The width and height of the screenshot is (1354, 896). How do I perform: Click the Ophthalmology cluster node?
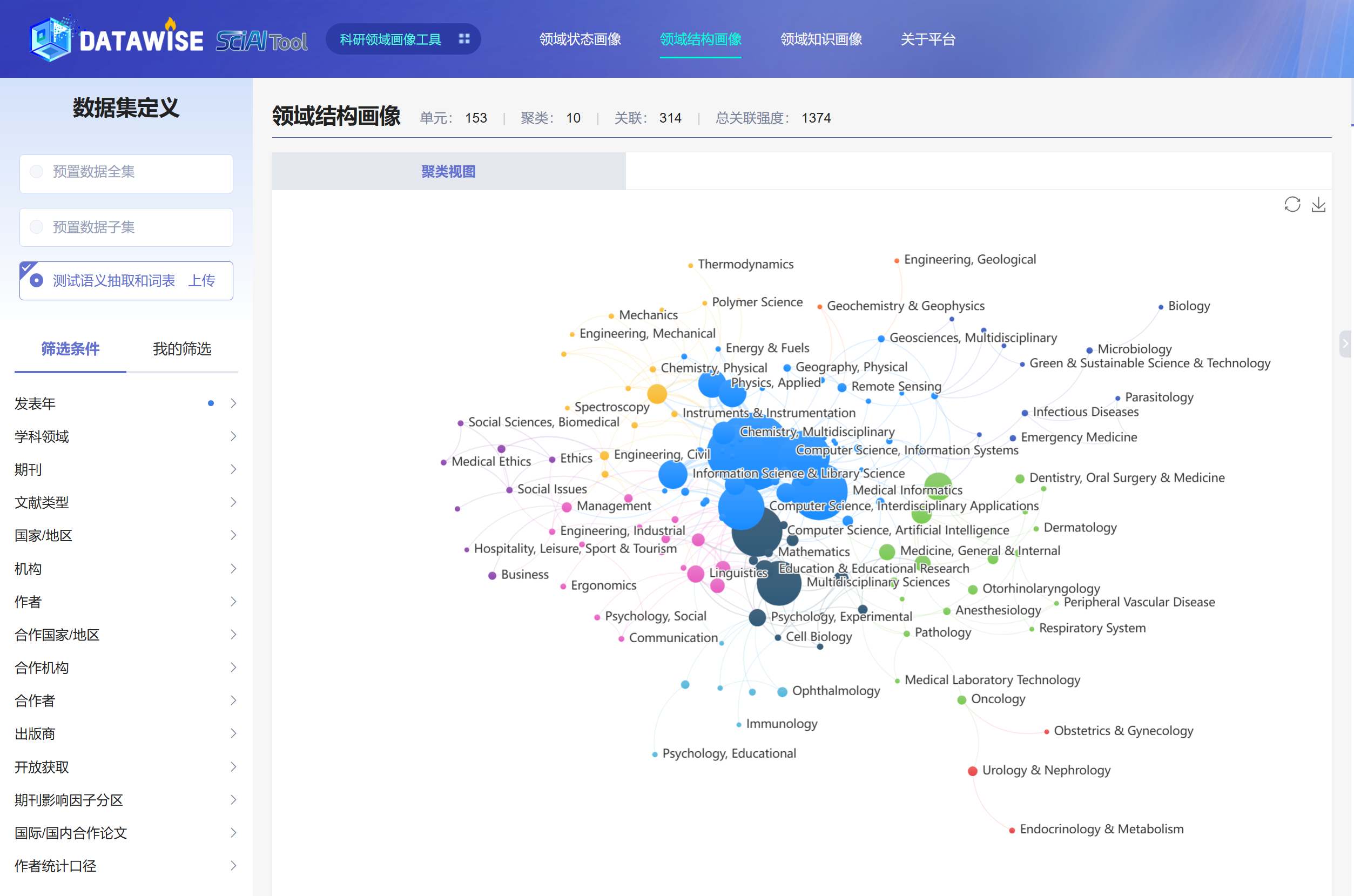click(782, 692)
